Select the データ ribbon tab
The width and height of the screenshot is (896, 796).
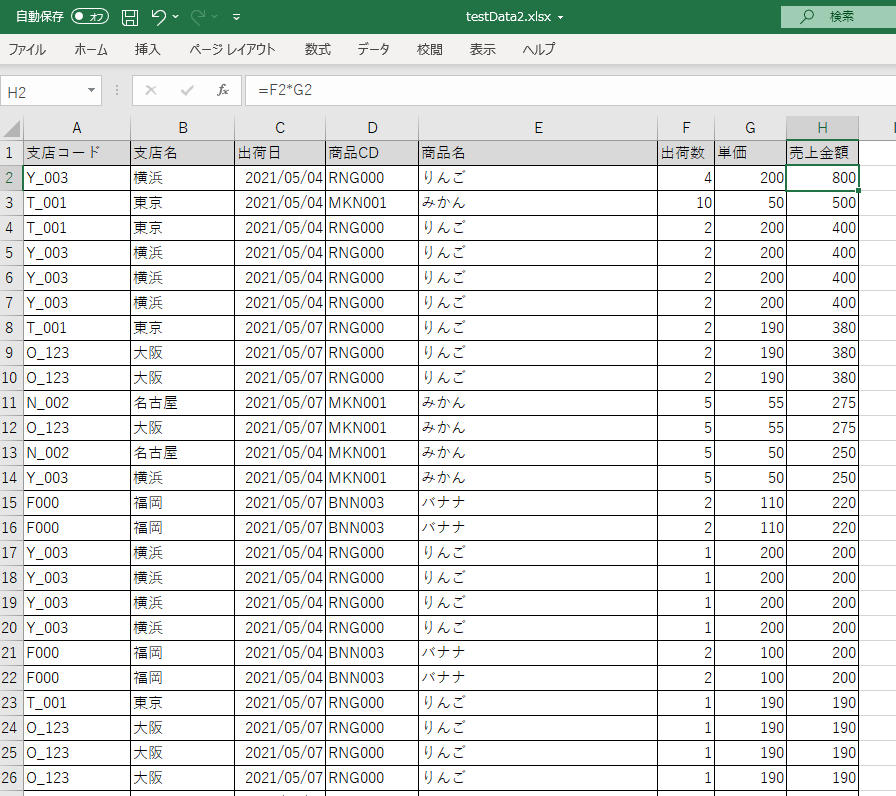(x=373, y=49)
